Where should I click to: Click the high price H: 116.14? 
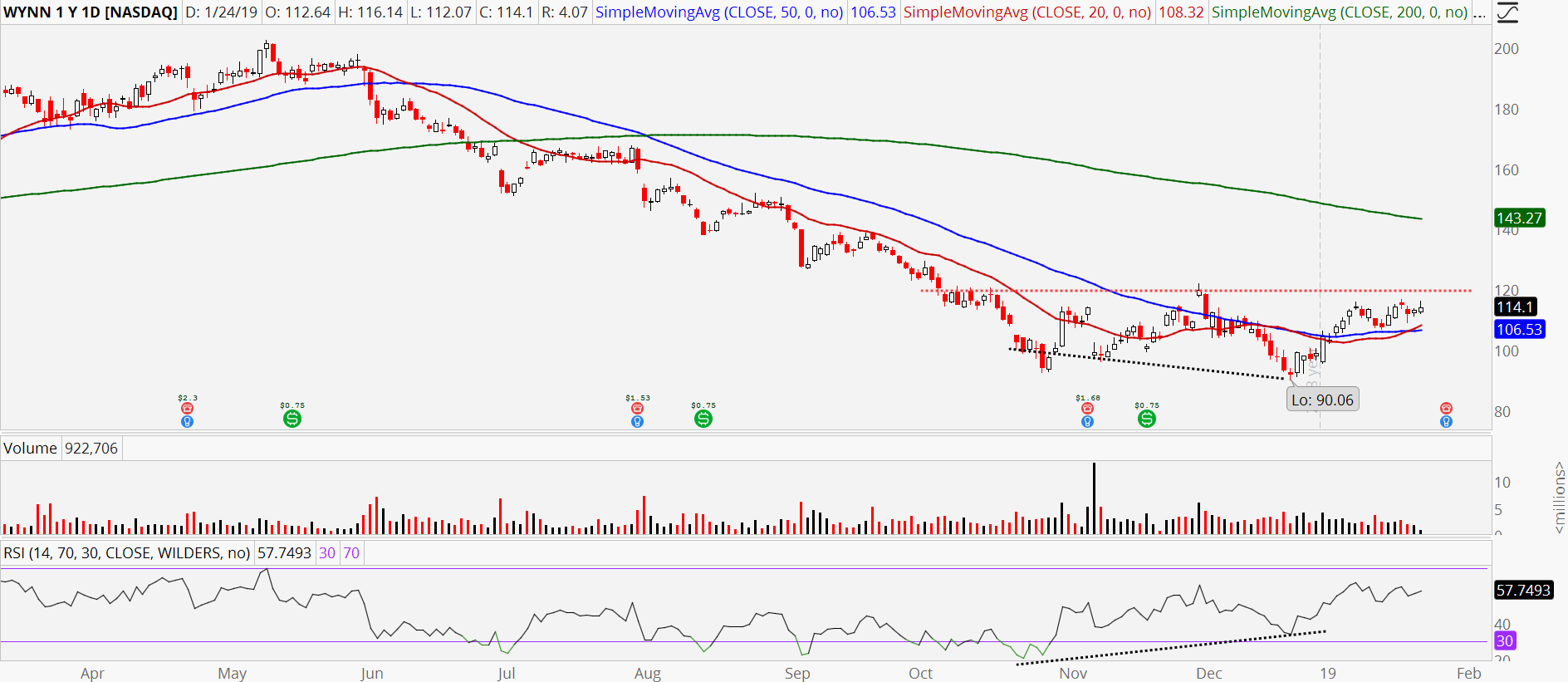coord(370,12)
